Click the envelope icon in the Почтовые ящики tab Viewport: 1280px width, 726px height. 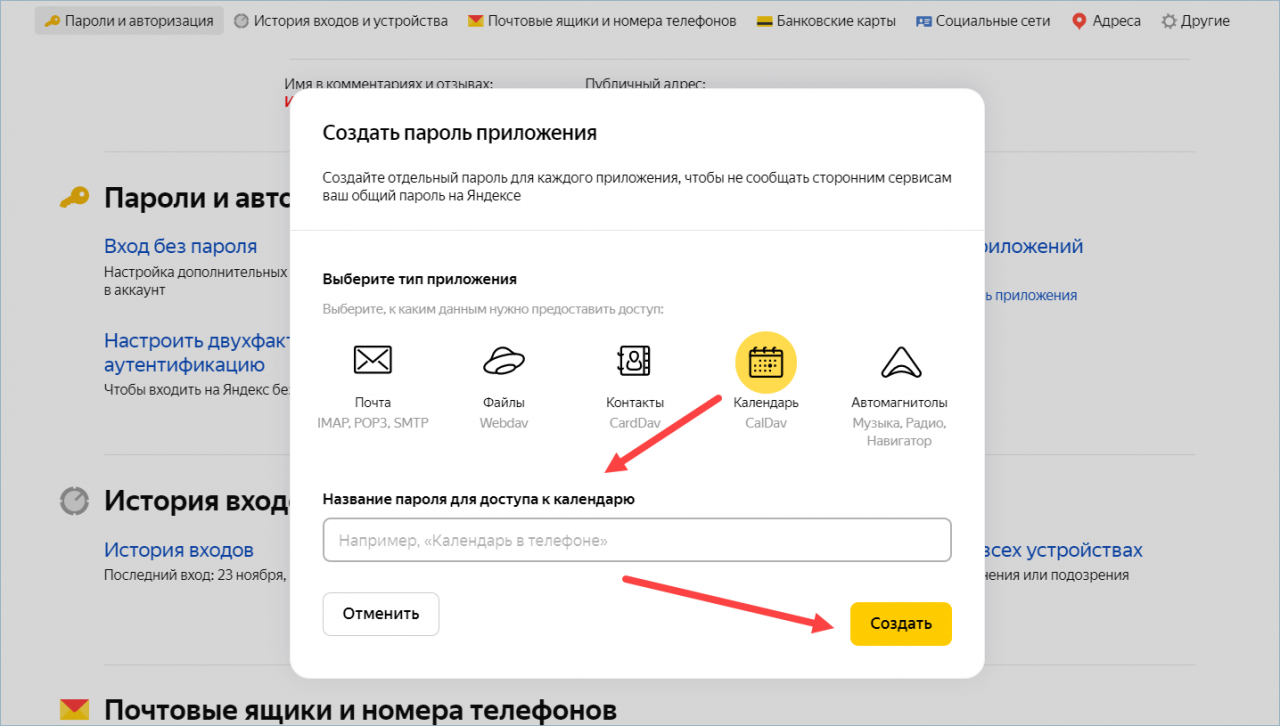pyautogui.click(x=476, y=21)
